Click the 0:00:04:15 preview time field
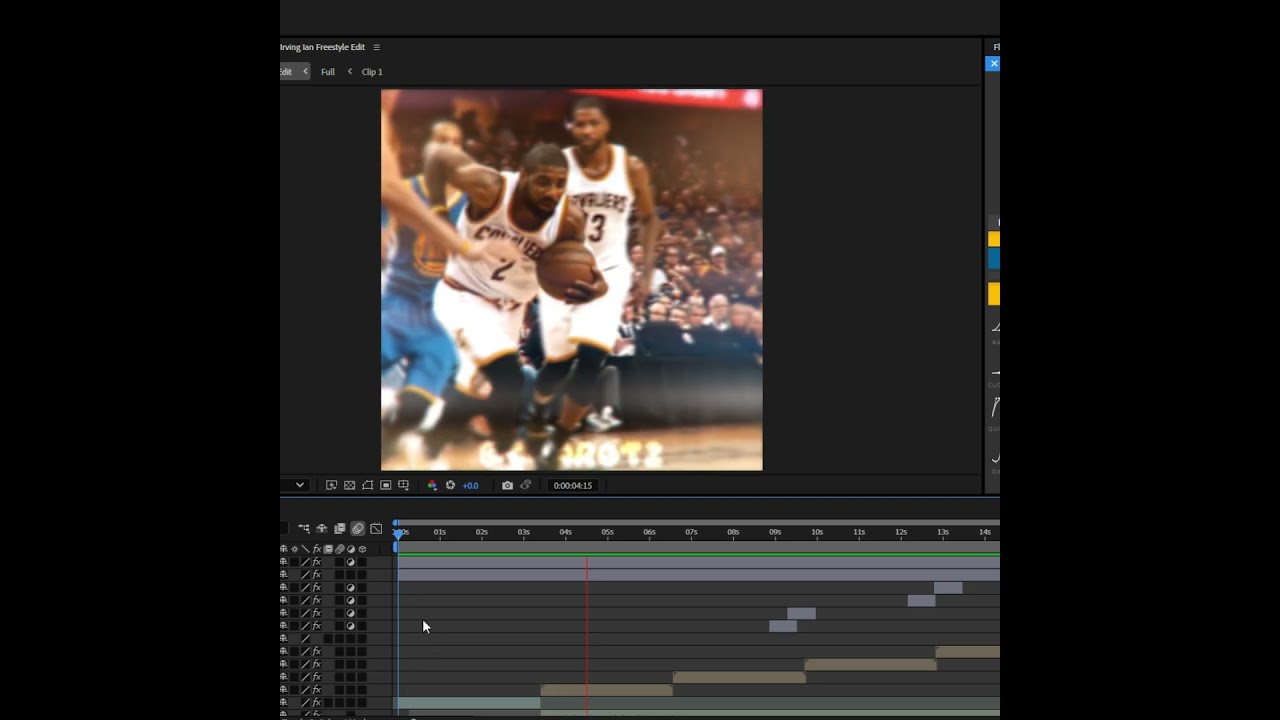Image resolution: width=1280 pixels, height=720 pixels. click(573, 485)
